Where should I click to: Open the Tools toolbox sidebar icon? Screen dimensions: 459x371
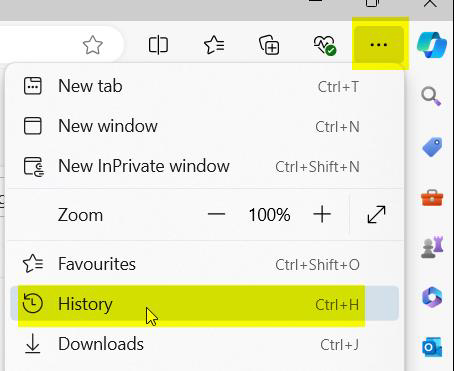click(432, 198)
